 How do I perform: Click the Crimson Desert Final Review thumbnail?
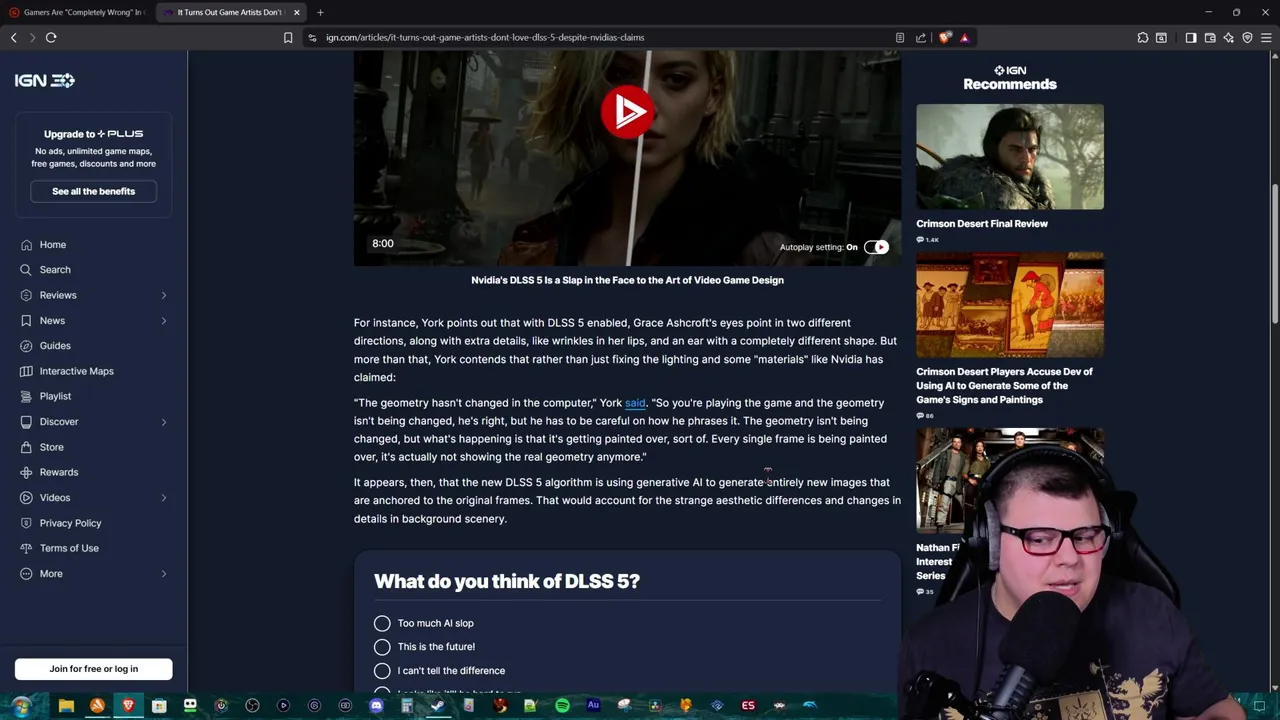(x=1010, y=157)
